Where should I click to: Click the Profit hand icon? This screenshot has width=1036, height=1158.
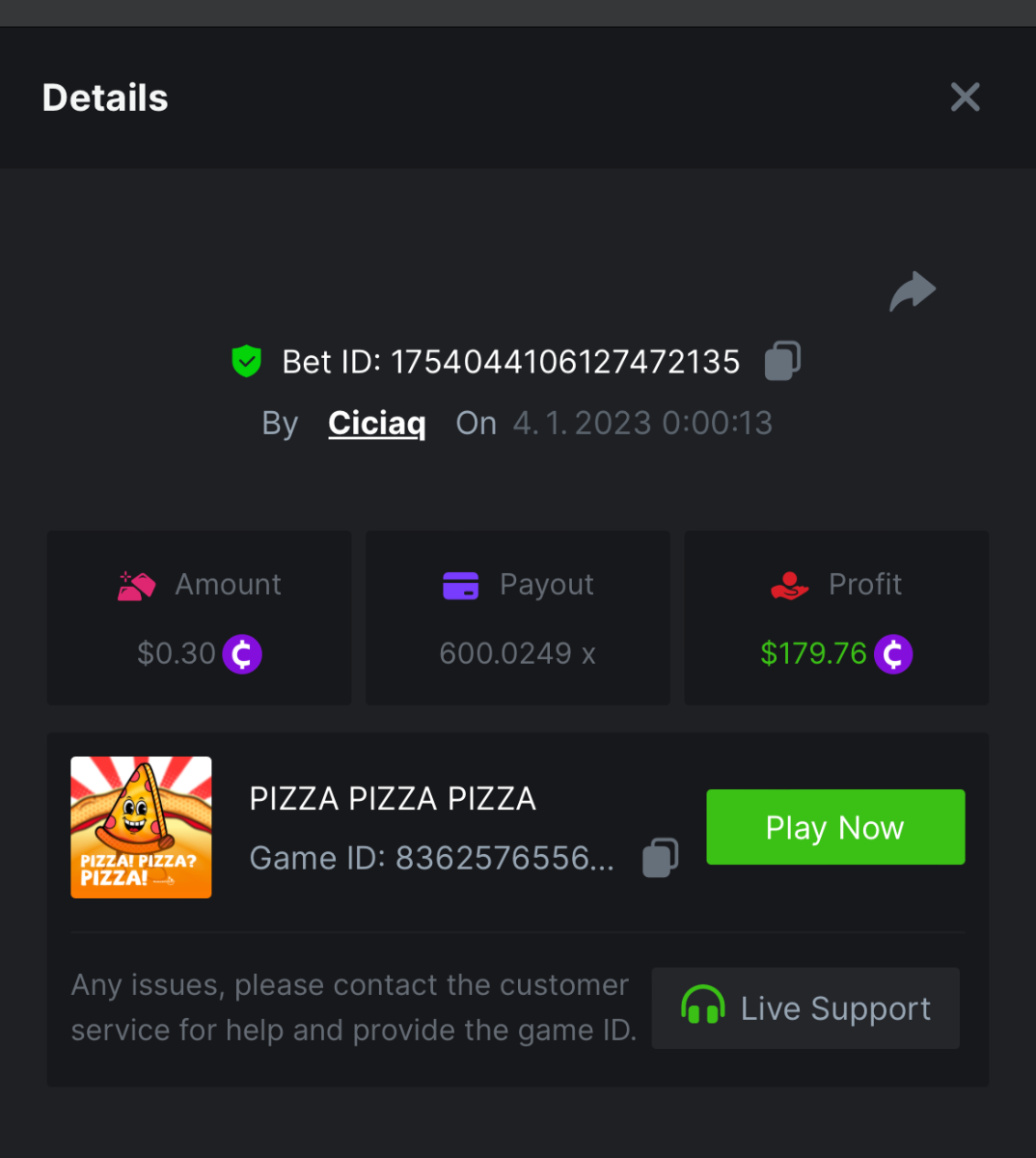point(789,586)
